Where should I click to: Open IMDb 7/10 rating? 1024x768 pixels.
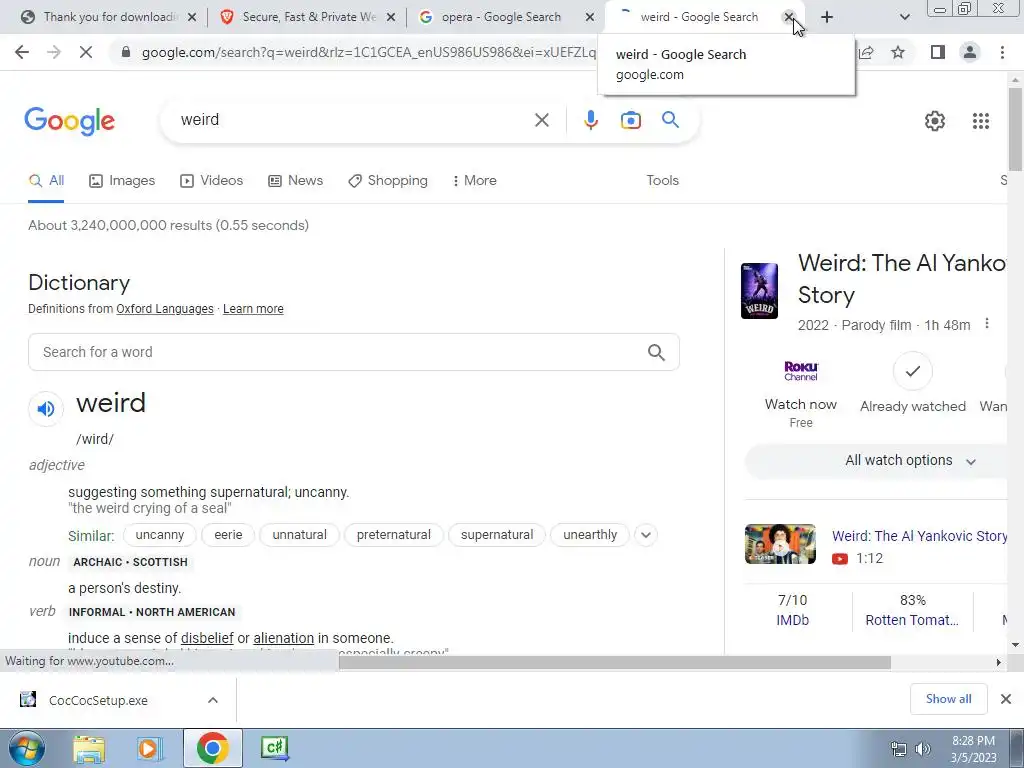click(792, 610)
